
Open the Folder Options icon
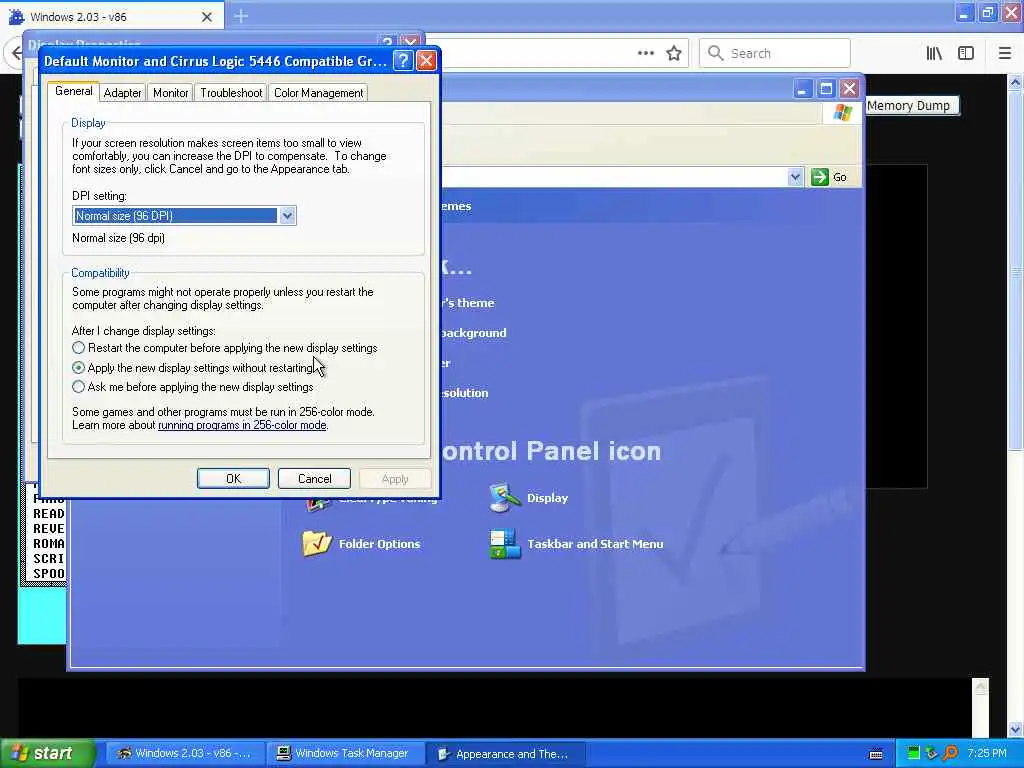click(361, 544)
